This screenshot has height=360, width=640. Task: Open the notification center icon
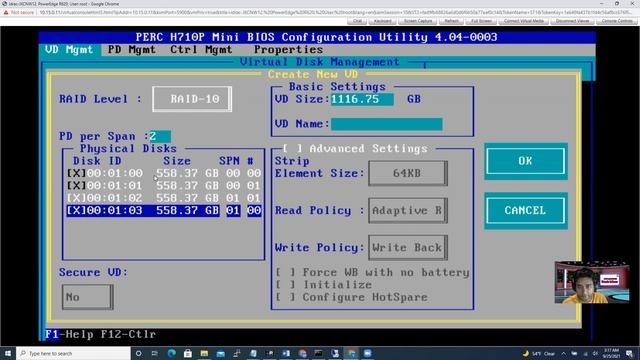[x=629, y=353]
